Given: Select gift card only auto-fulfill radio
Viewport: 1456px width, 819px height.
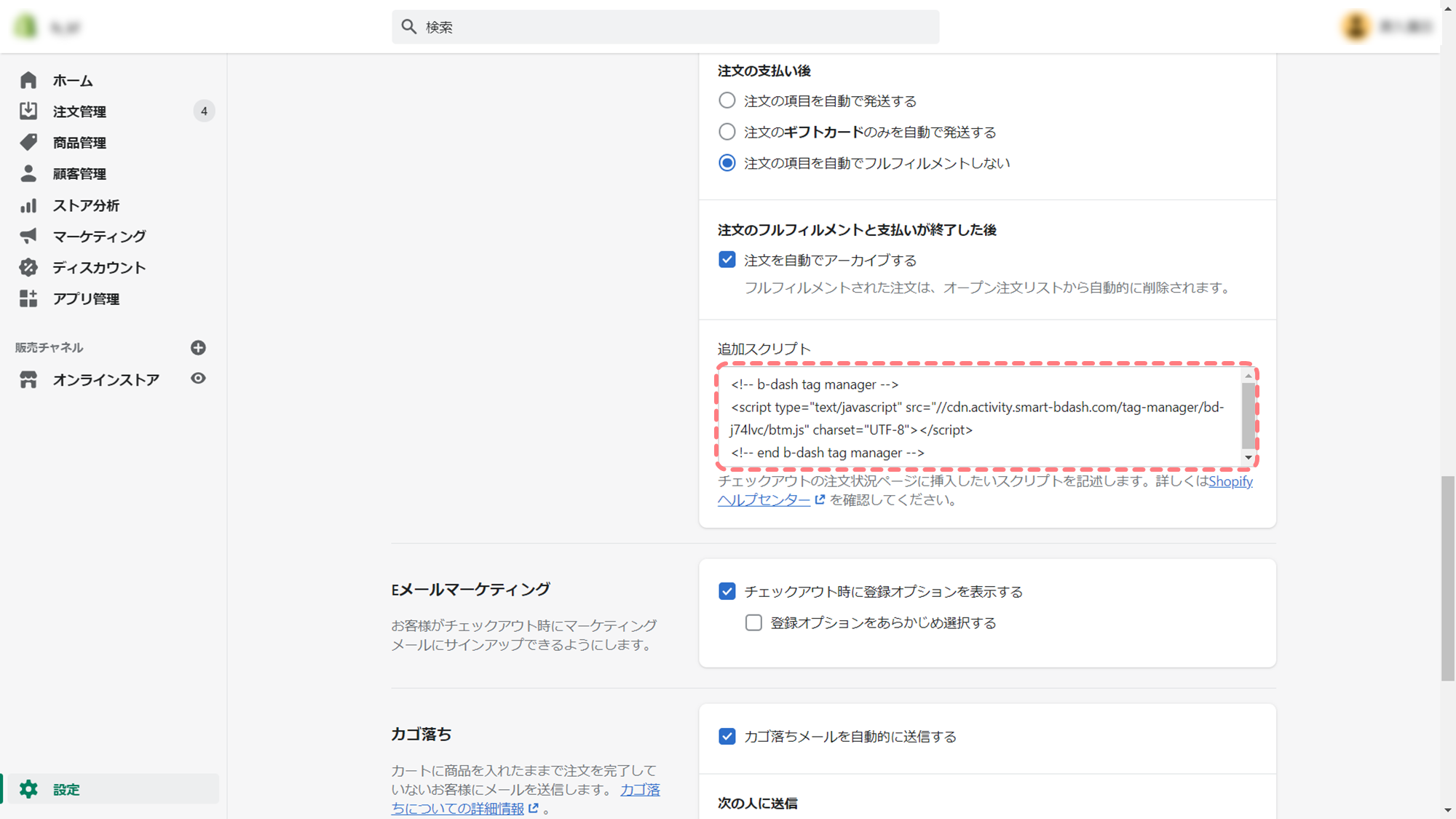Looking at the screenshot, I should click(x=727, y=132).
